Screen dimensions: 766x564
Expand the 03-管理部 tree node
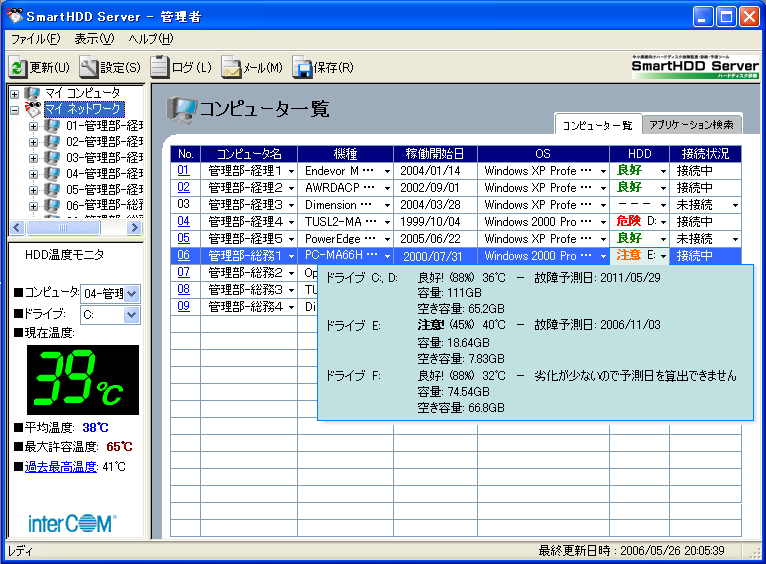coord(33,158)
